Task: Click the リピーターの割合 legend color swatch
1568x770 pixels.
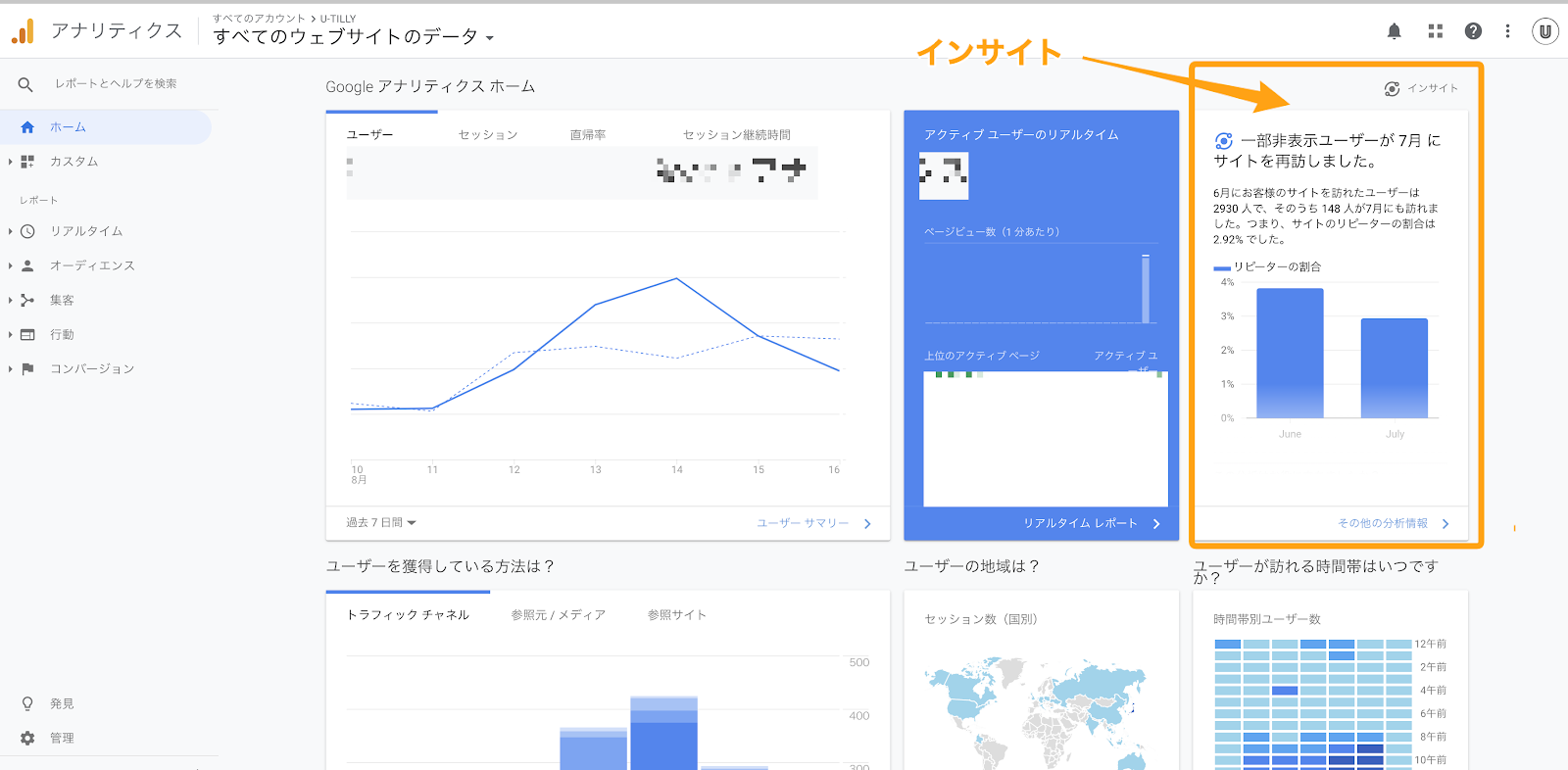Action: (x=1221, y=267)
